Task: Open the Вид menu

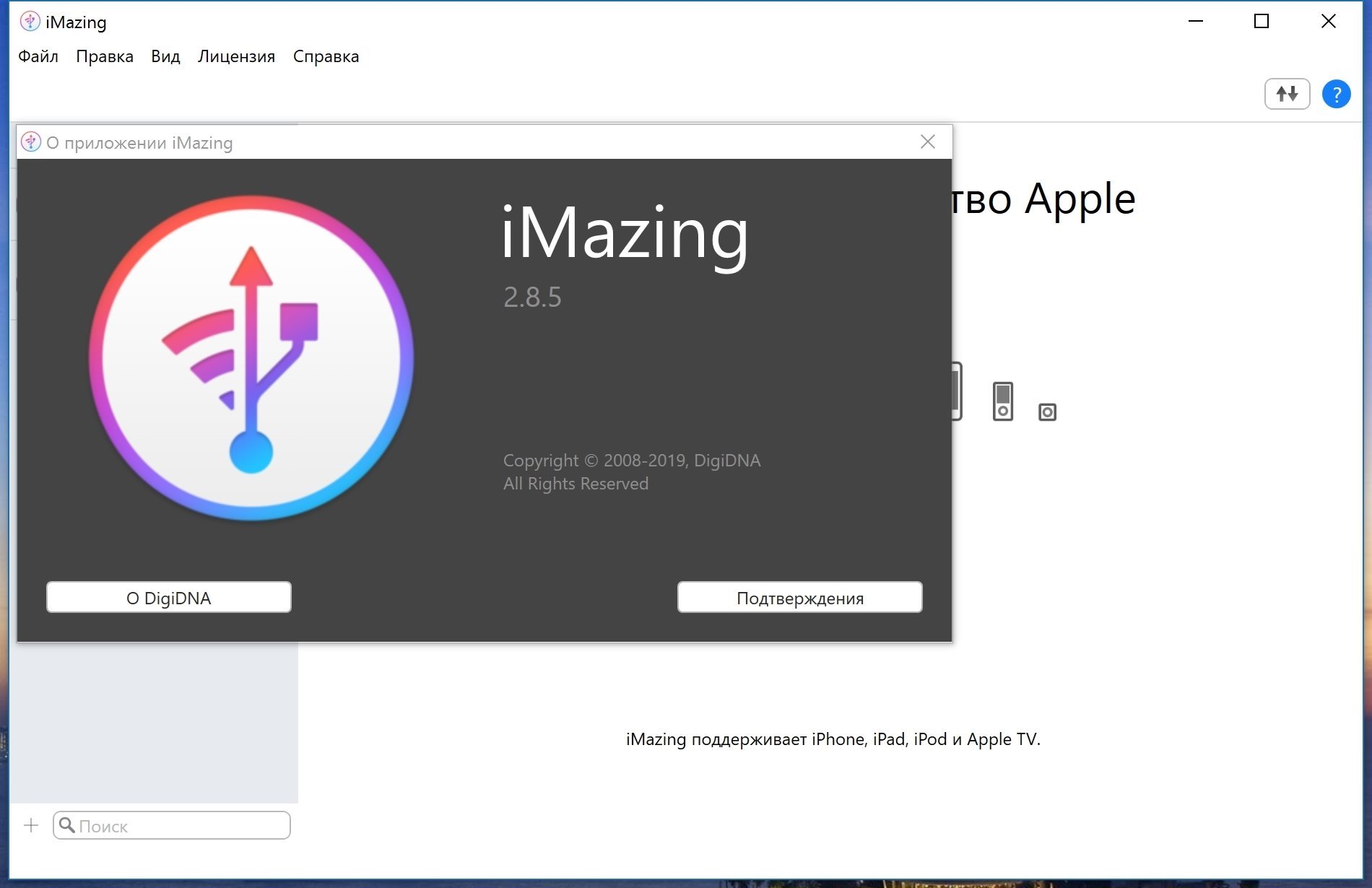Action: pyautogui.click(x=165, y=56)
